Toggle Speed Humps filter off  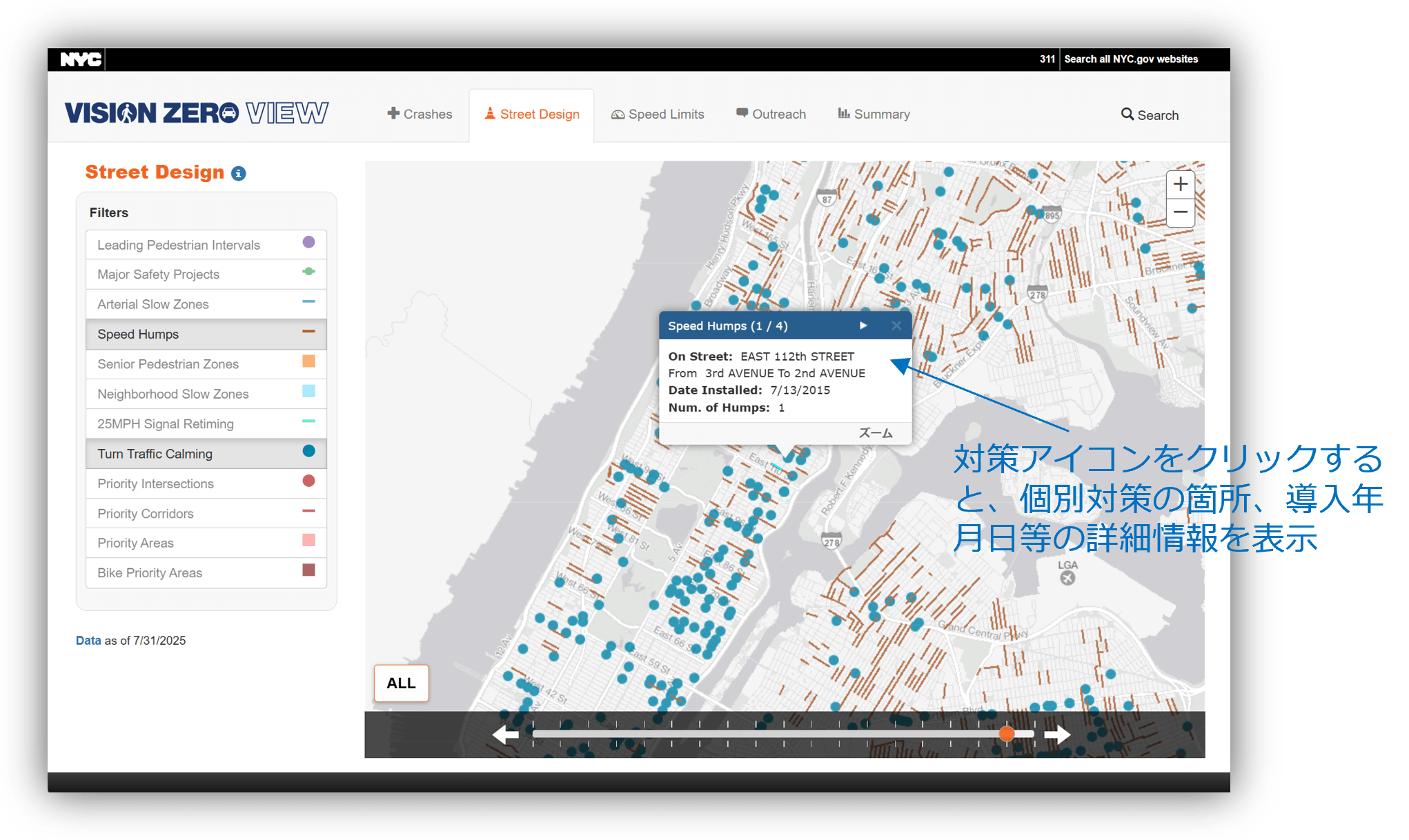(206, 334)
